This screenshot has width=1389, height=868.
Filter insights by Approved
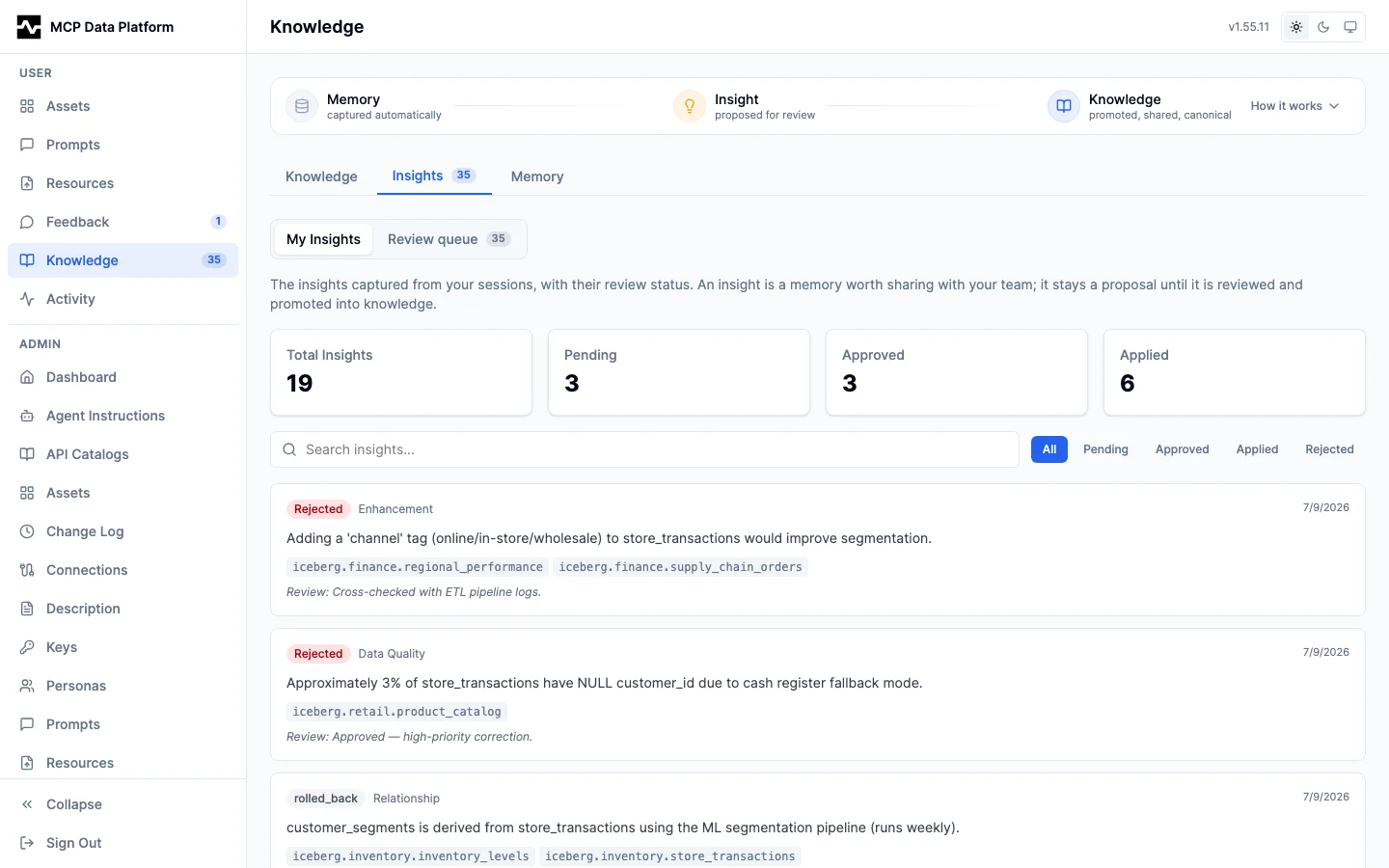[x=1182, y=449]
